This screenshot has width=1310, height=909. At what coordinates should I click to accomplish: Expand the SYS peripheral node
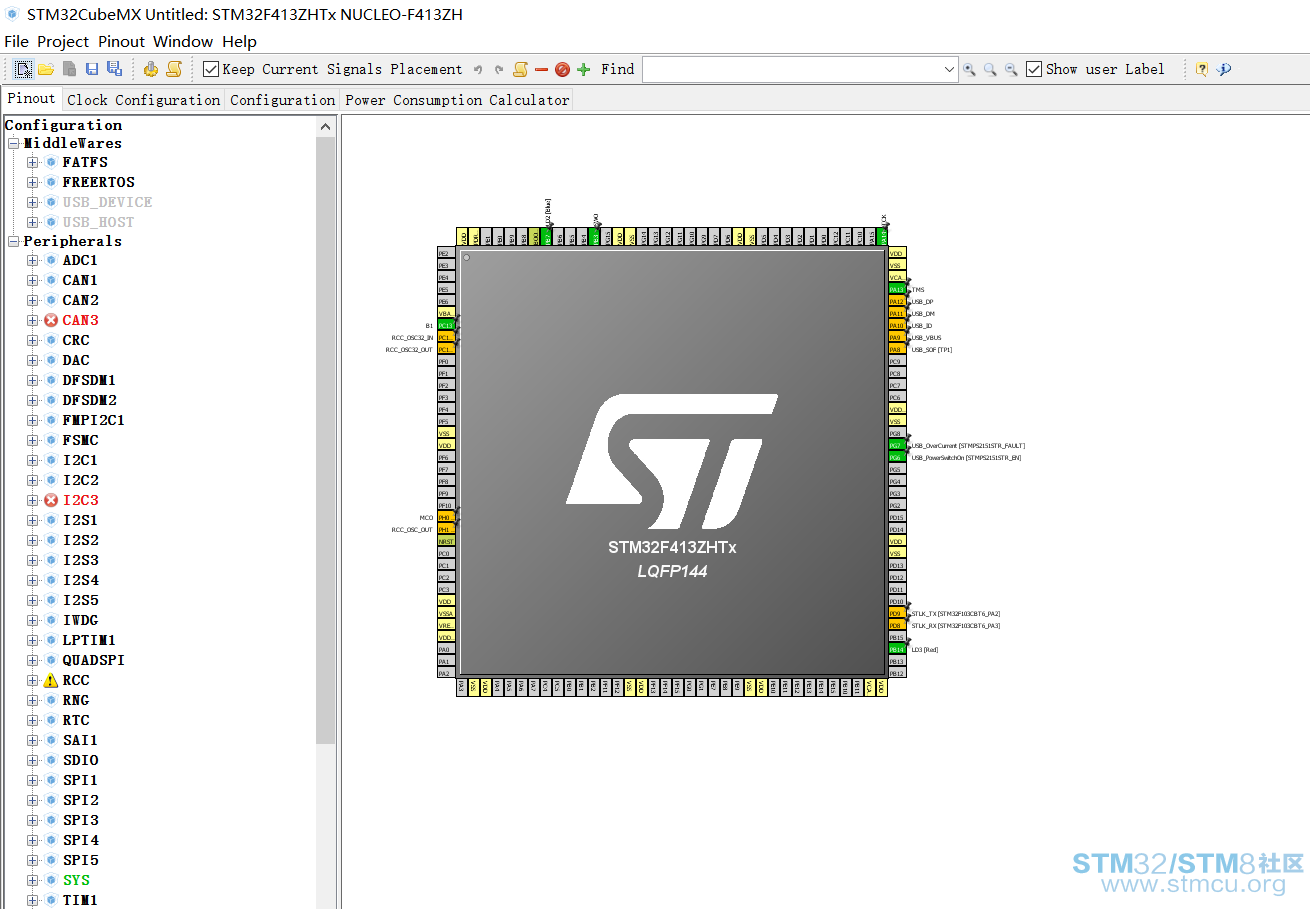[33, 880]
